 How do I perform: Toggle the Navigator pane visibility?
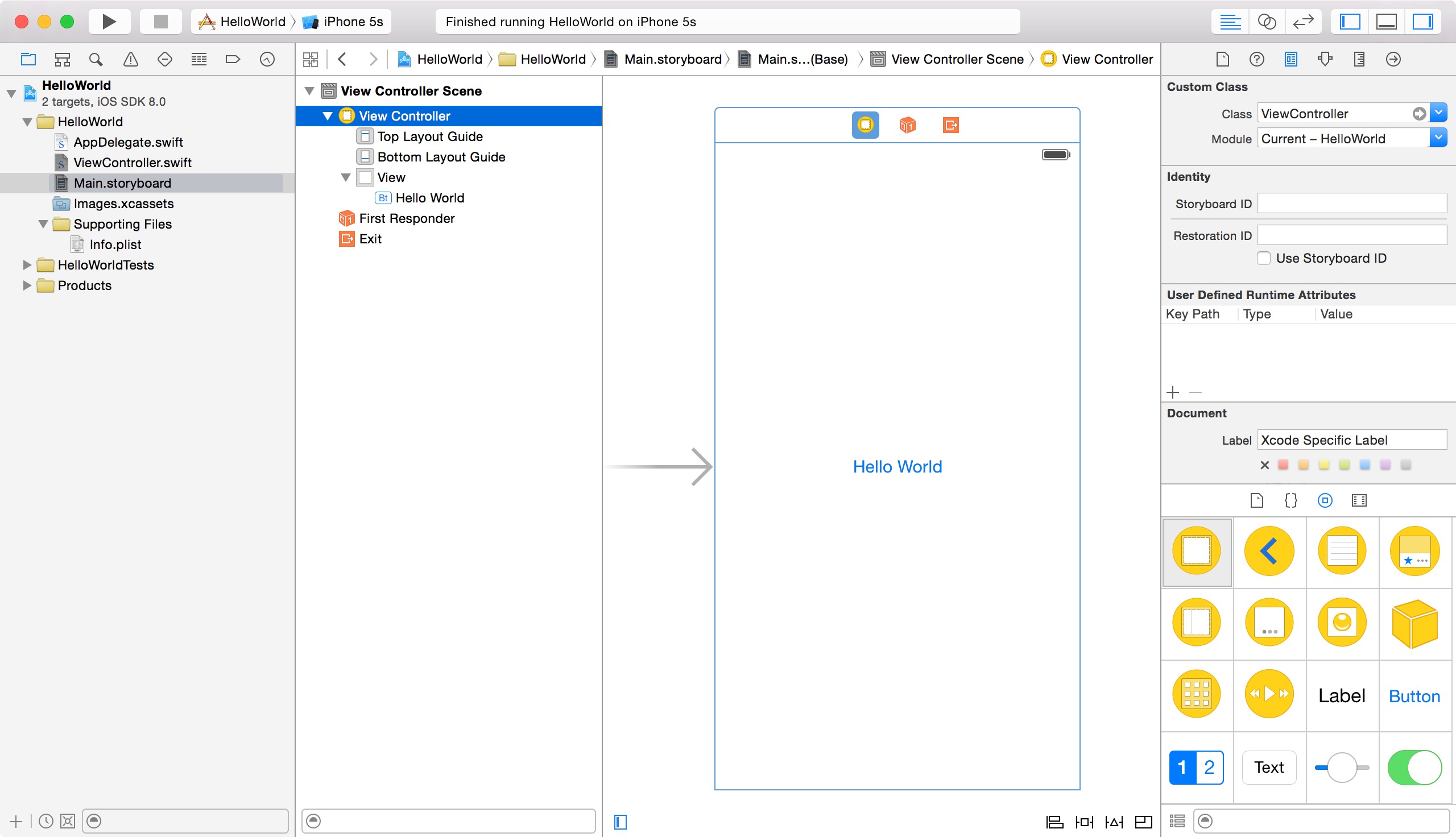point(1350,22)
